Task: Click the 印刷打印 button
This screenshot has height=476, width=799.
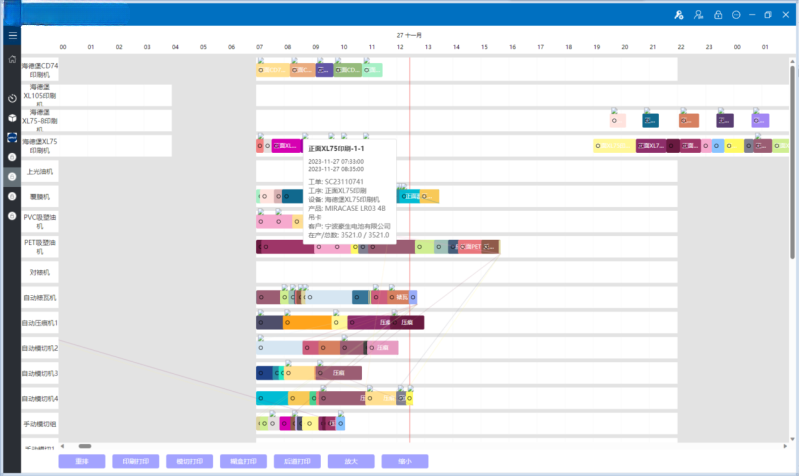Action: click(136, 461)
